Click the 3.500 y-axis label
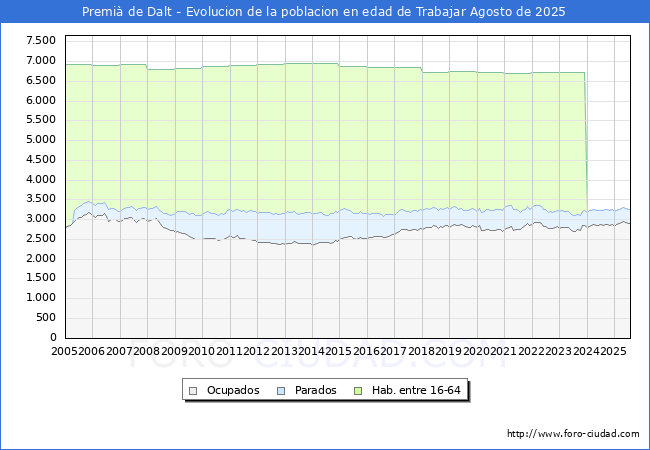 [x=41, y=199]
